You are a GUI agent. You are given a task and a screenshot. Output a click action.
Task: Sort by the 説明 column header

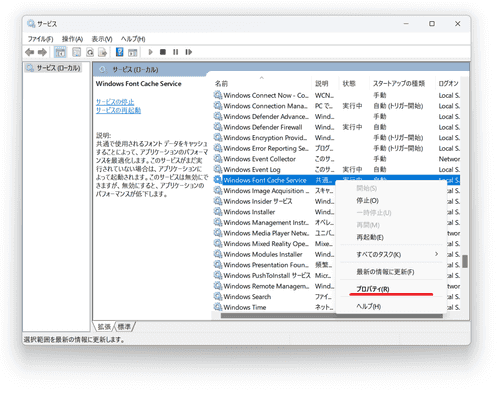tap(322, 83)
